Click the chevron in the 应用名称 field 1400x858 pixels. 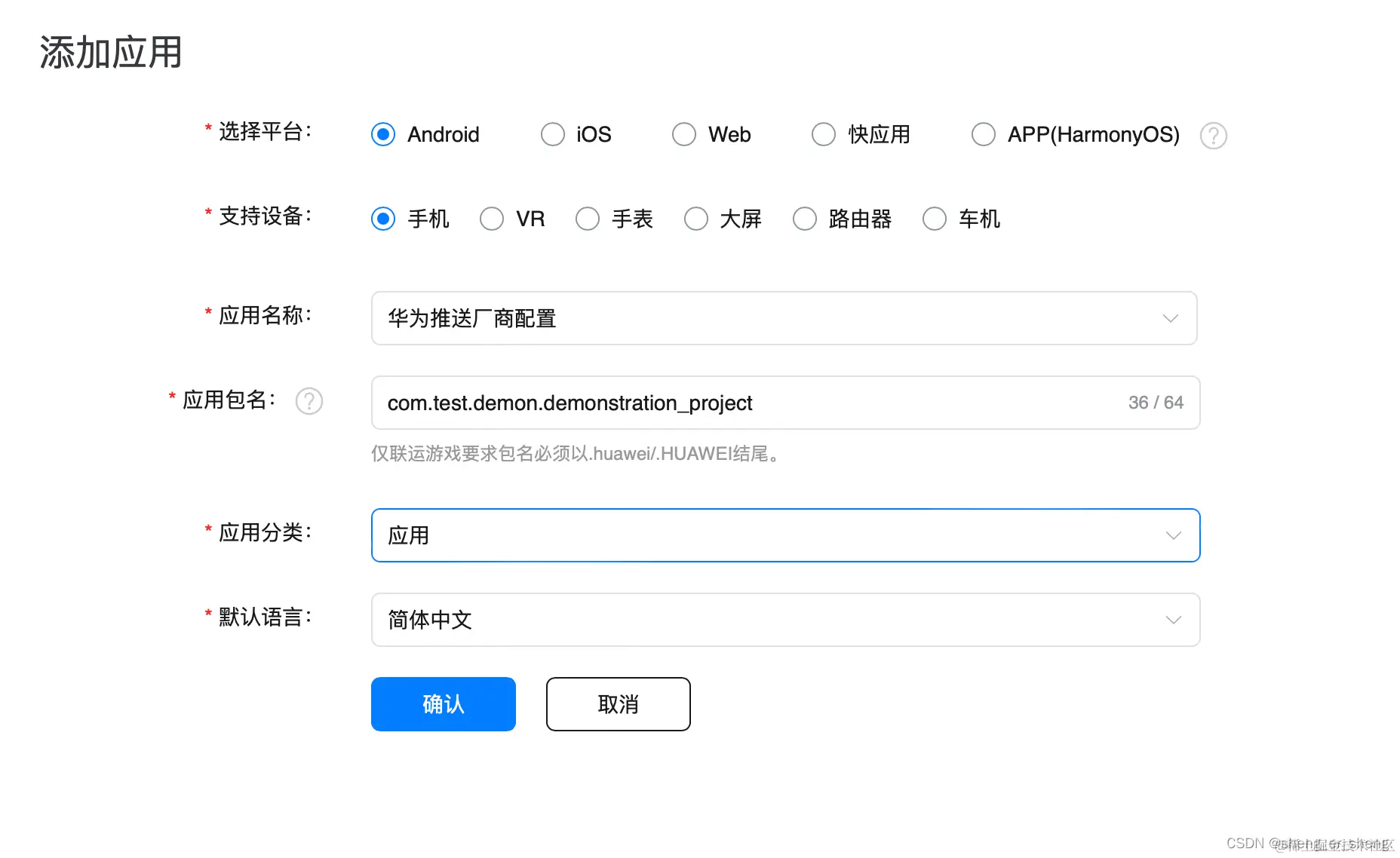(1170, 318)
